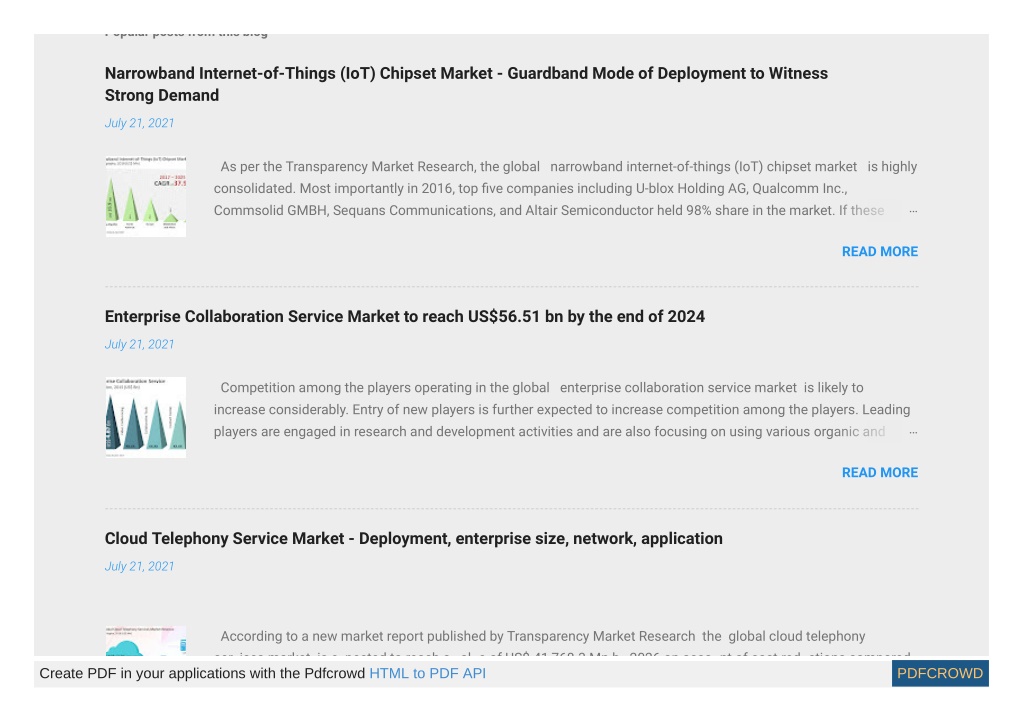Open the Enterprise Collaboration Service Market post title
The image size is (1023, 724).
pos(405,316)
